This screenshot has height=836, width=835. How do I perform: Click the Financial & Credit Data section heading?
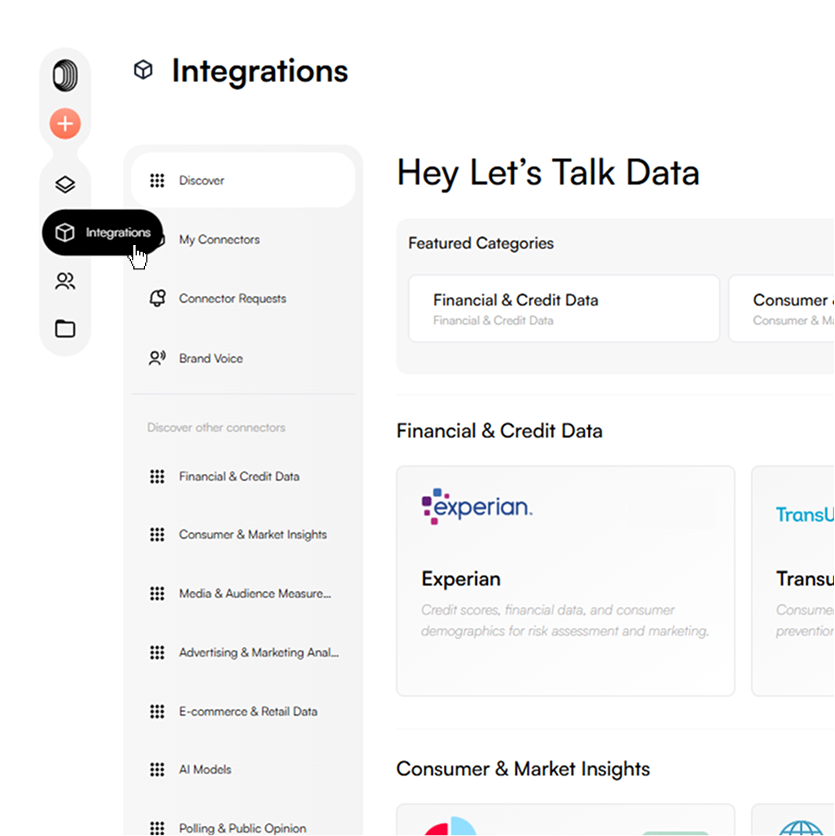[x=499, y=431]
